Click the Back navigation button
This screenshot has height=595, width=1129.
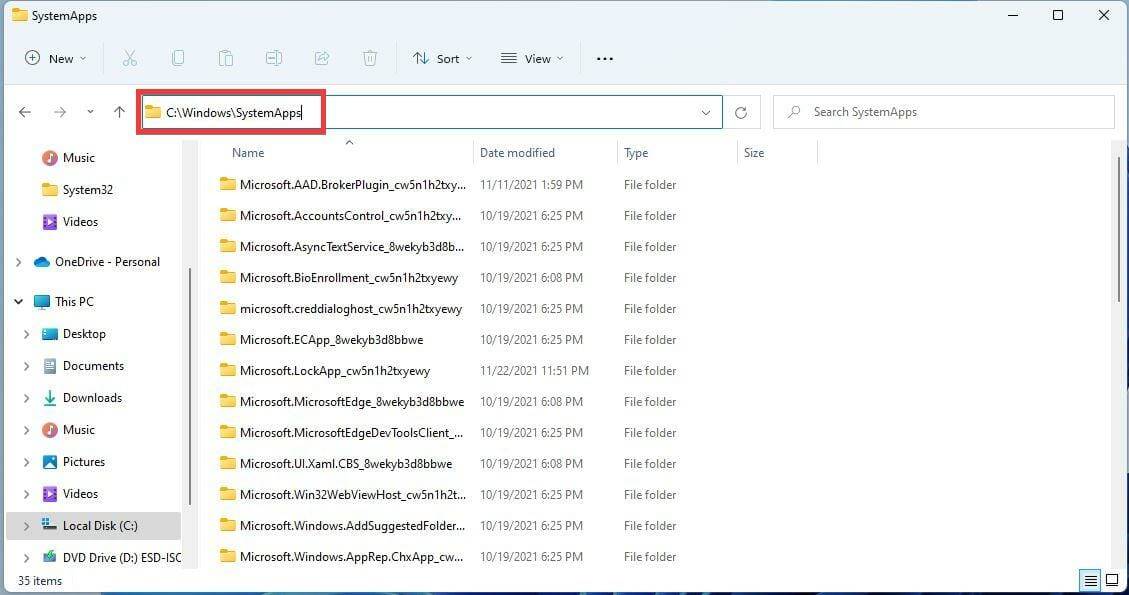(x=25, y=112)
